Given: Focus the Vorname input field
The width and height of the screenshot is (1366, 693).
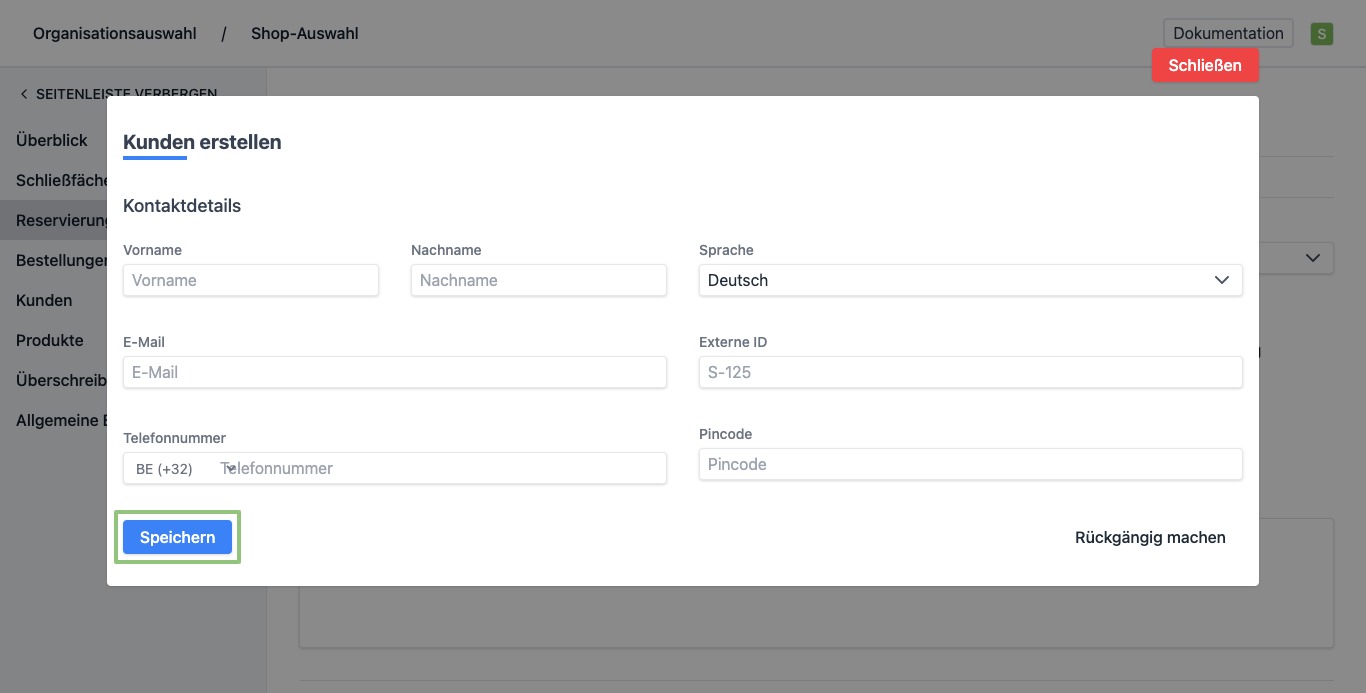Looking at the screenshot, I should (250, 280).
